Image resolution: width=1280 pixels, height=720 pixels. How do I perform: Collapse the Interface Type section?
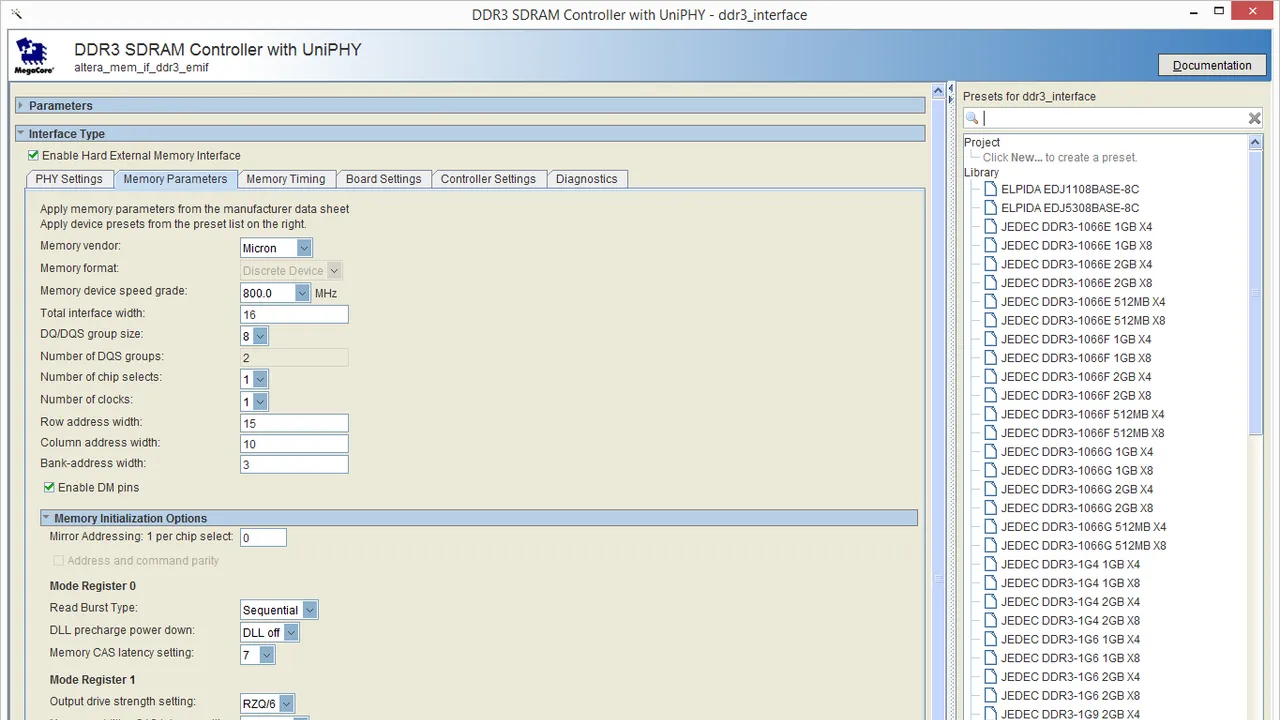21,134
